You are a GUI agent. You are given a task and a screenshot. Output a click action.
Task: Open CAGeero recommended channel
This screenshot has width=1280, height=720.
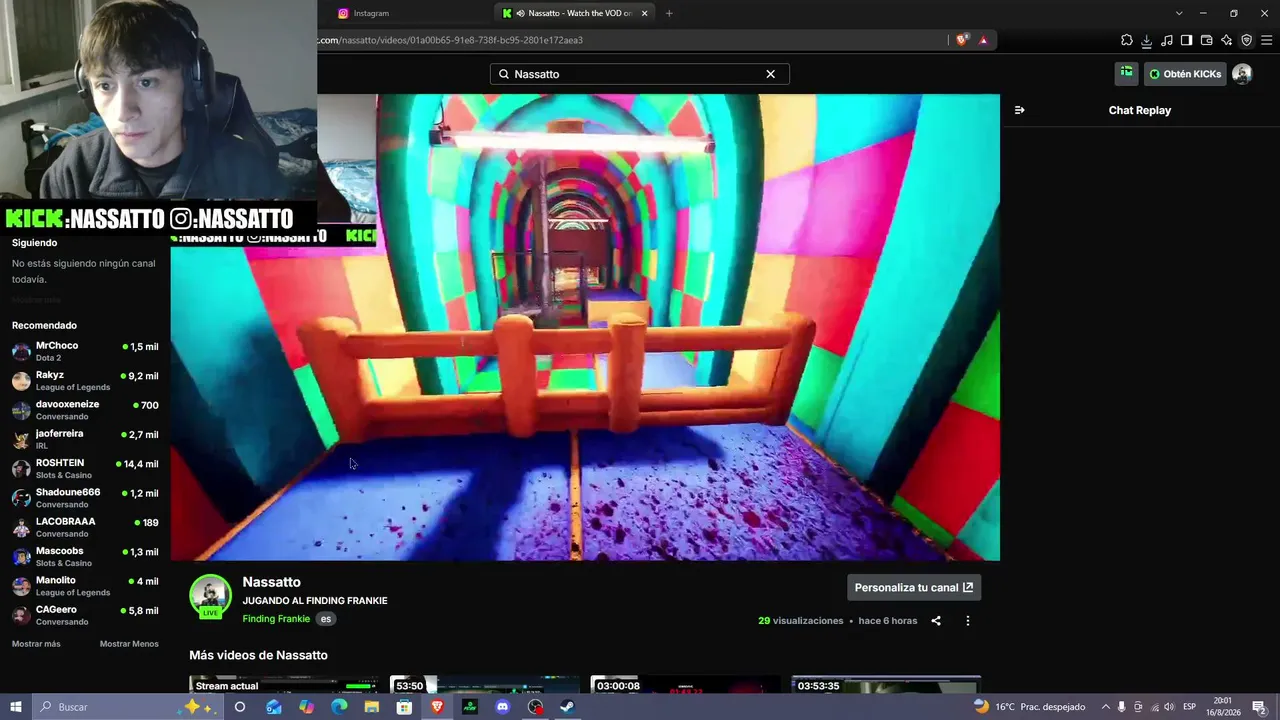point(85,615)
